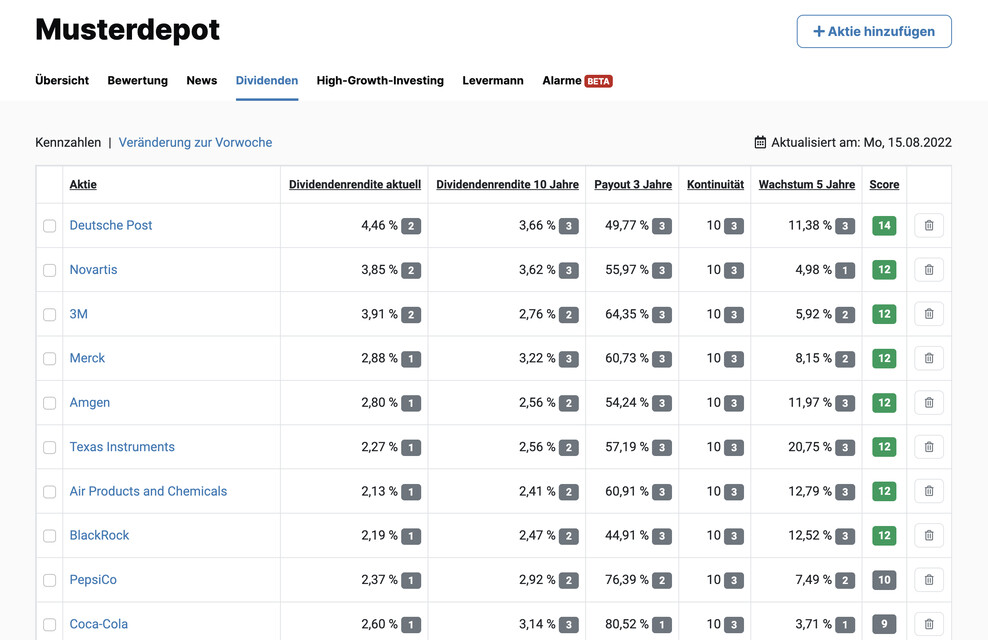This screenshot has height=640, width=988.
Task: Delete Amgen with the trash icon
Action: click(929, 403)
